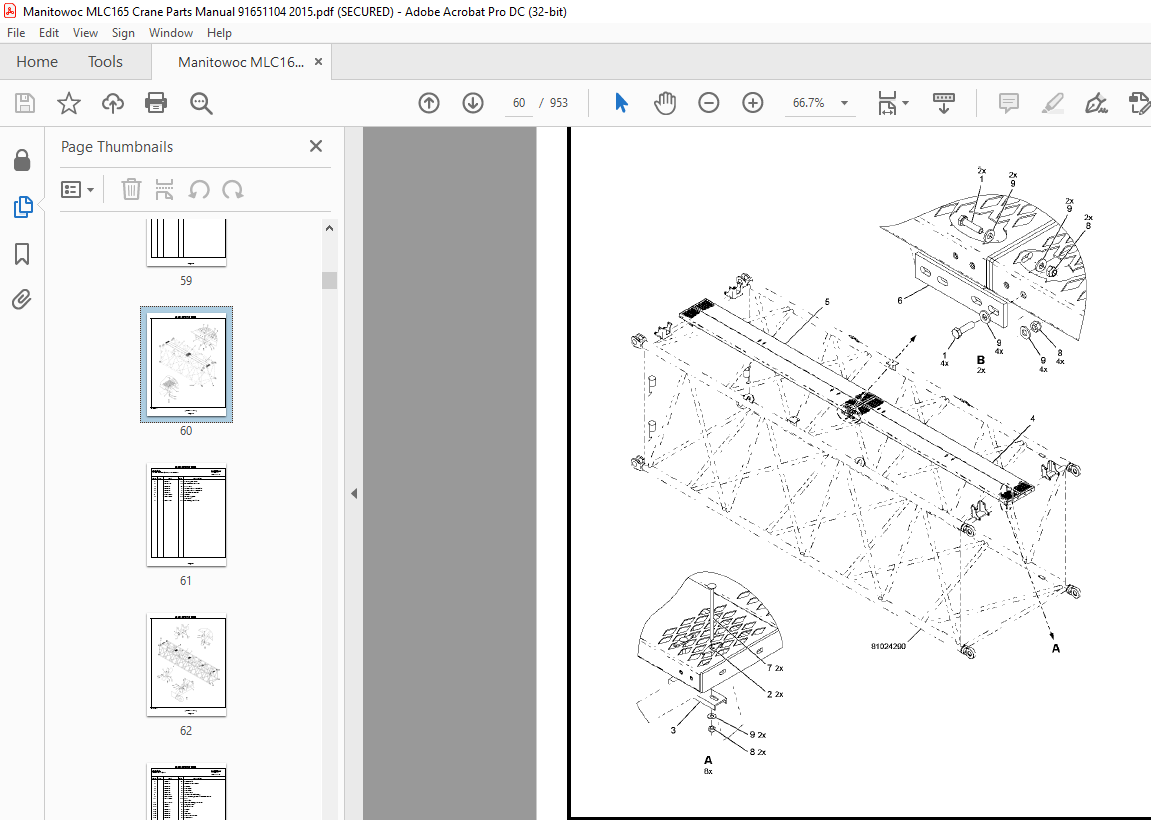
Task: Open the File menu
Action: pyautogui.click(x=15, y=33)
